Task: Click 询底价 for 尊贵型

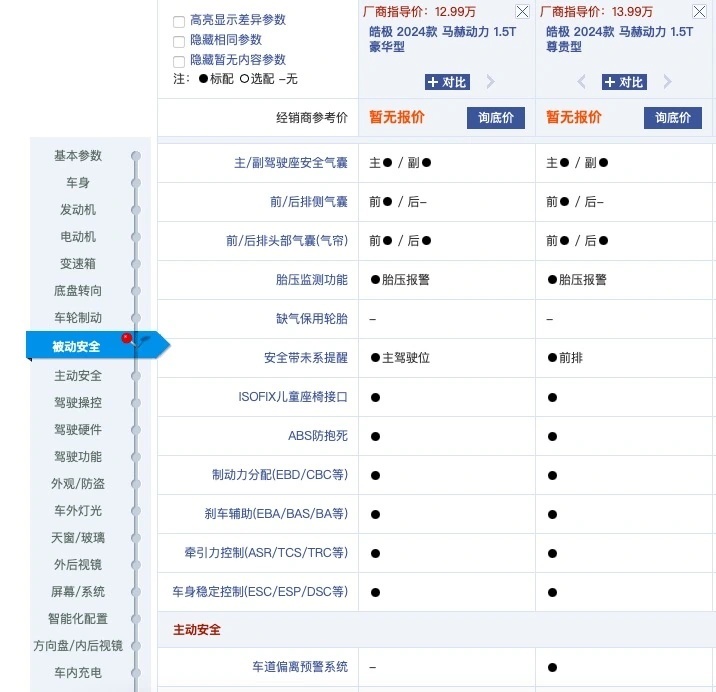Action: [673, 118]
